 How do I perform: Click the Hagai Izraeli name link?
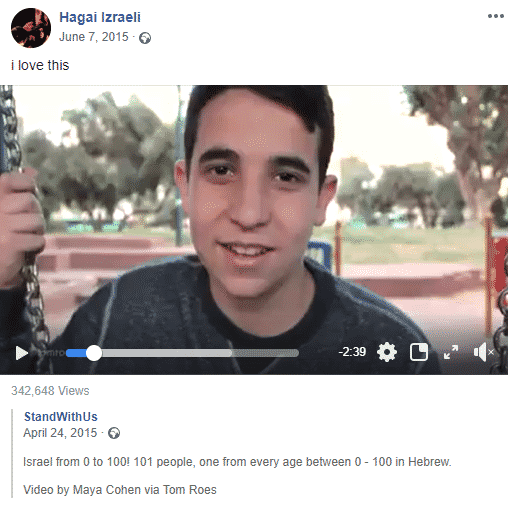pyautogui.click(x=100, y=17)
